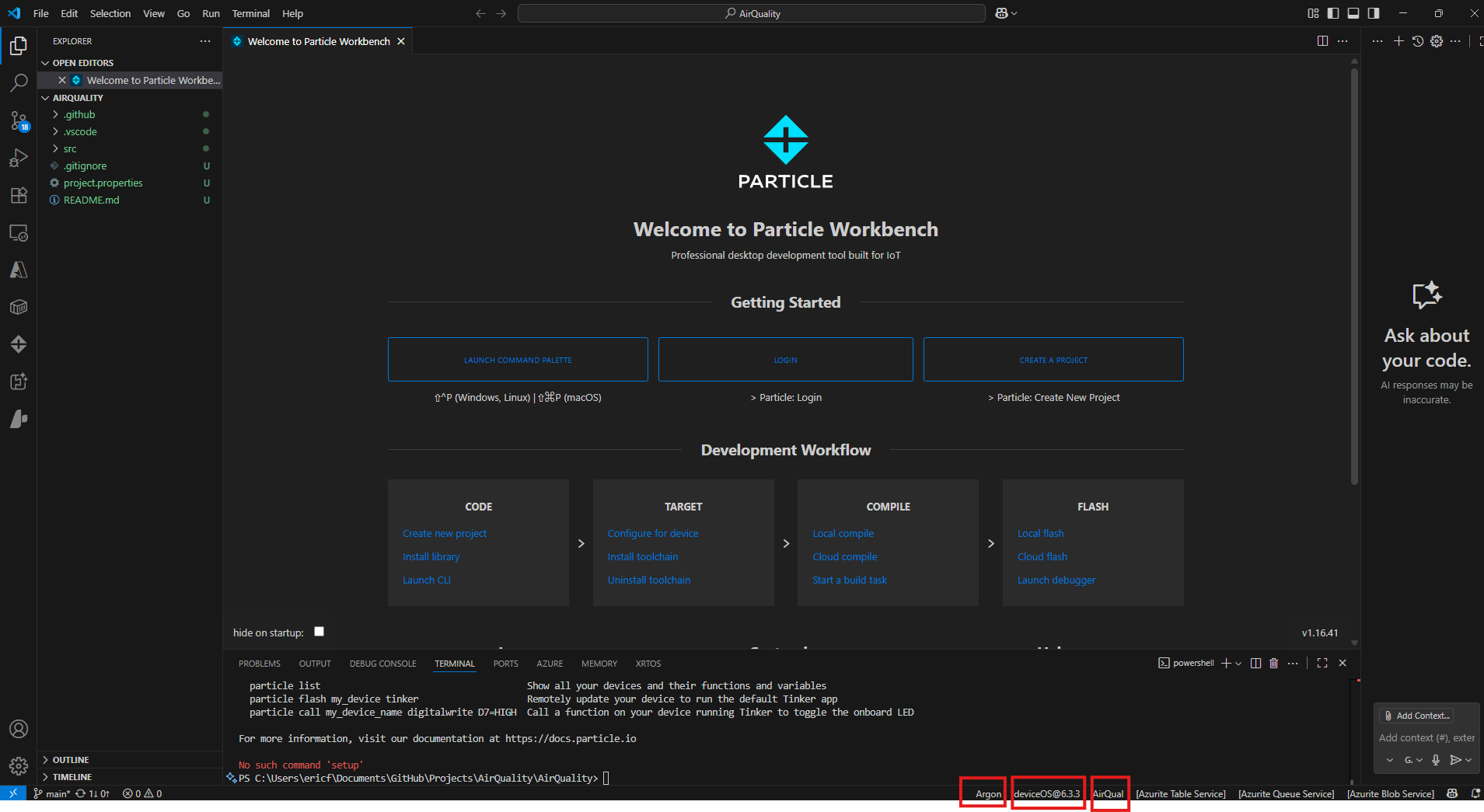The width and height of the screenshot is (1484, 812).
Task: Click the editor vertical scrollbar
Action: (x=1354, y=272)
